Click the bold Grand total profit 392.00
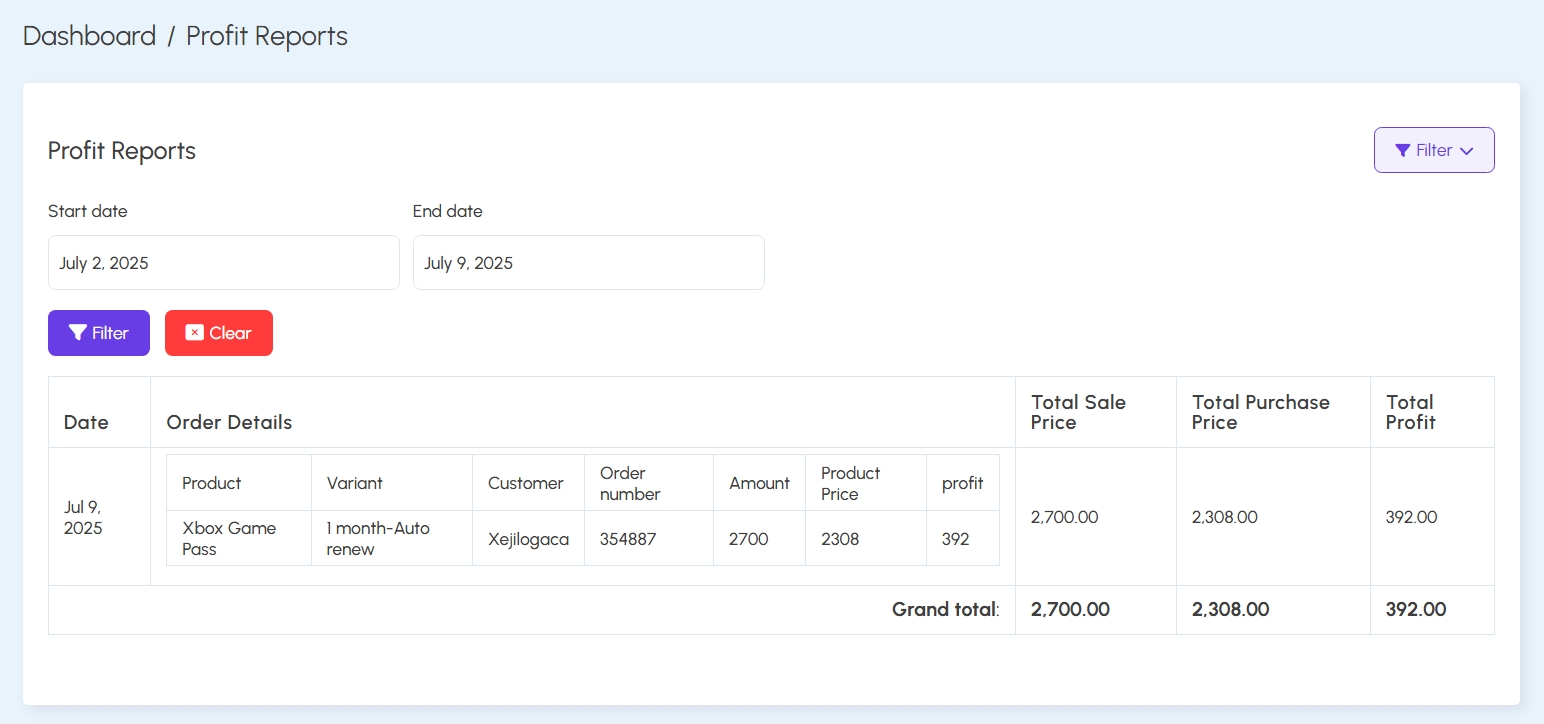Viewport: 1544px width, 724px height. (x=1416, y=609)
